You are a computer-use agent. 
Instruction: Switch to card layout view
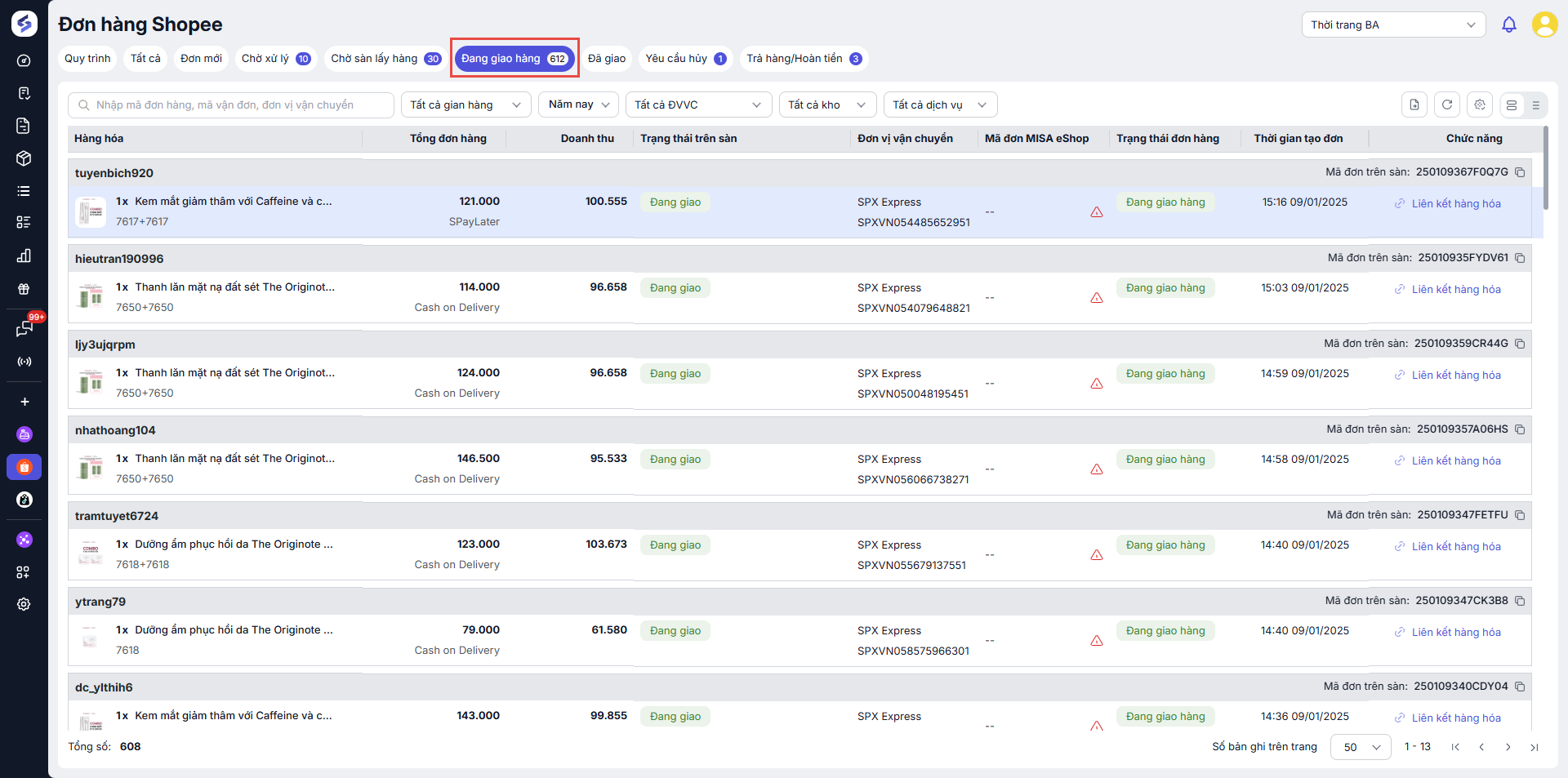tap(1512, 105)
